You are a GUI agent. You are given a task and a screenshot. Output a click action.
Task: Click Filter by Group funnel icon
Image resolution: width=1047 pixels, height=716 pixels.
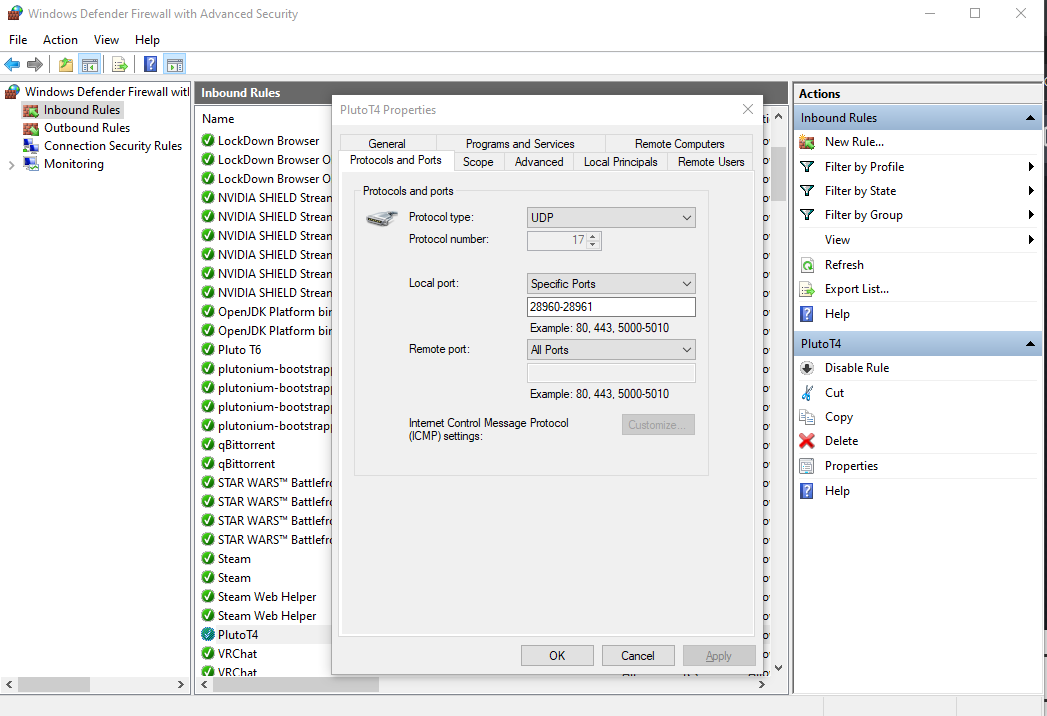(x=807, y=215)
